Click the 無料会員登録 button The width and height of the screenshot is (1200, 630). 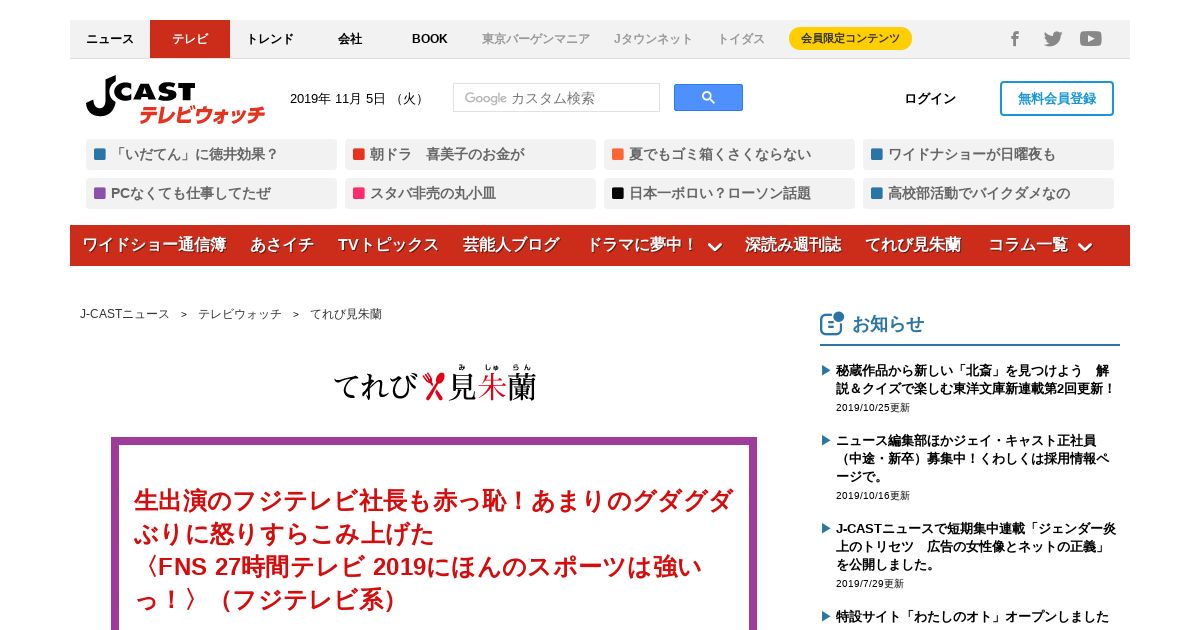1057,98
